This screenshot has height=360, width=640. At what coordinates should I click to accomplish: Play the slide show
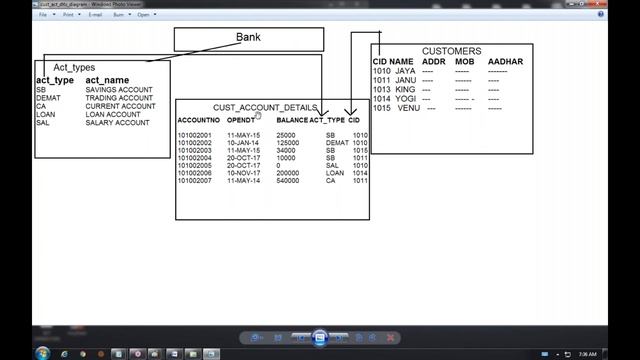(320, 338)
